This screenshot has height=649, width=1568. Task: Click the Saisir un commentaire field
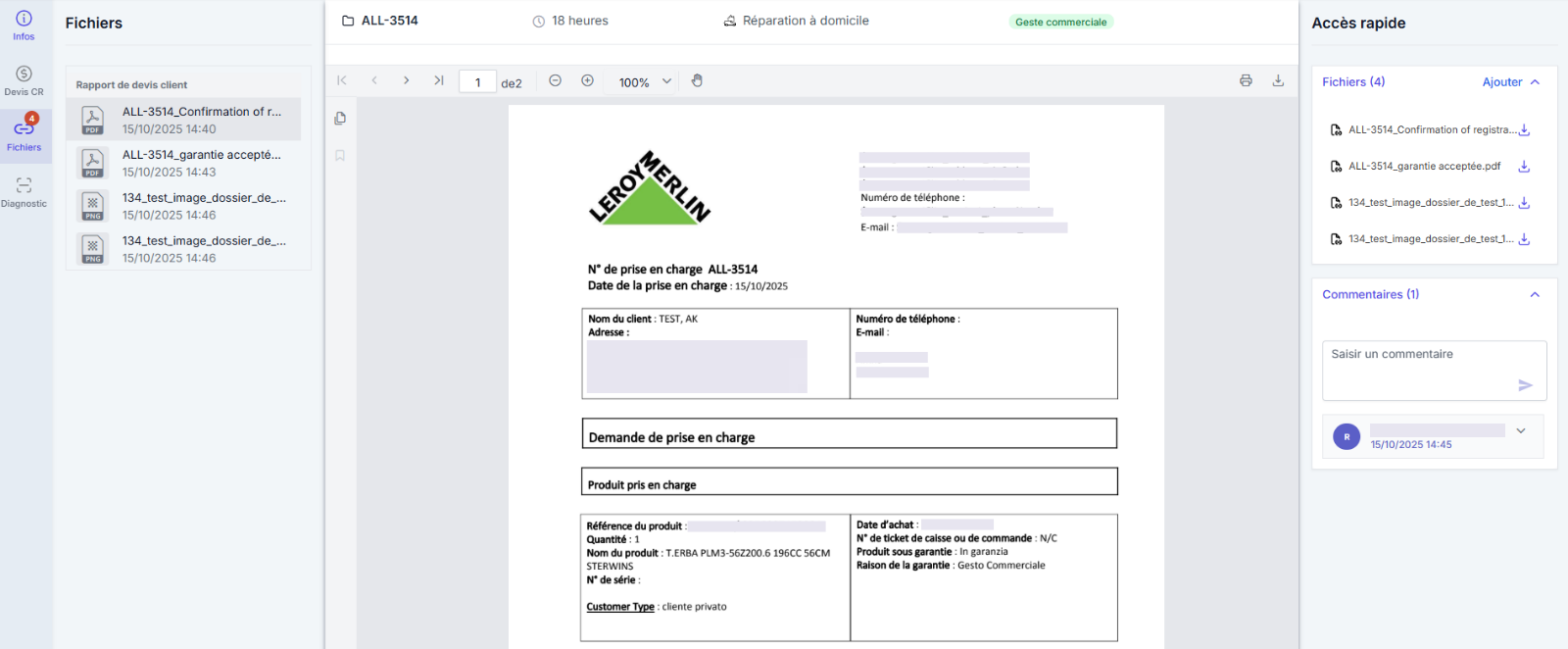(x=1435, y=371)
